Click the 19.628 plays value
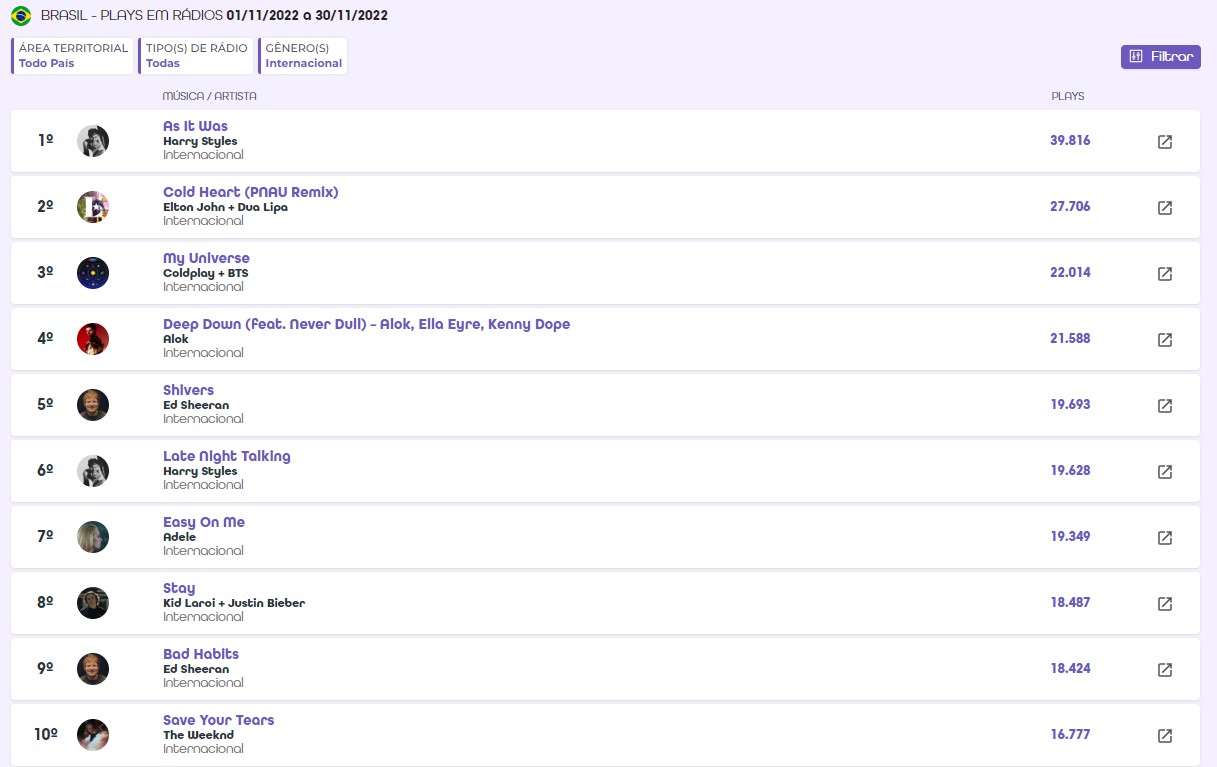 point(1070,471)
